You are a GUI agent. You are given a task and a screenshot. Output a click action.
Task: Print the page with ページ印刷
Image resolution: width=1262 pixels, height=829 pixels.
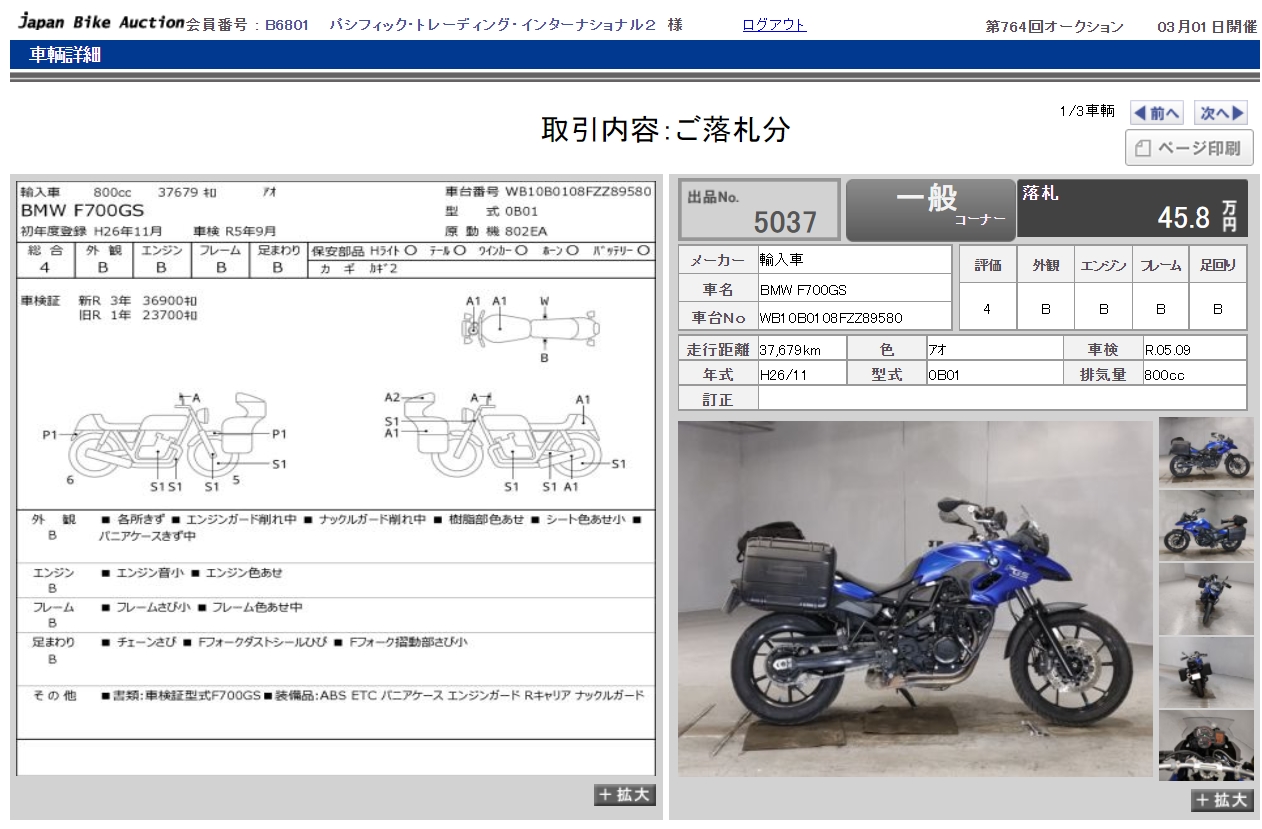pos(1189,148)
